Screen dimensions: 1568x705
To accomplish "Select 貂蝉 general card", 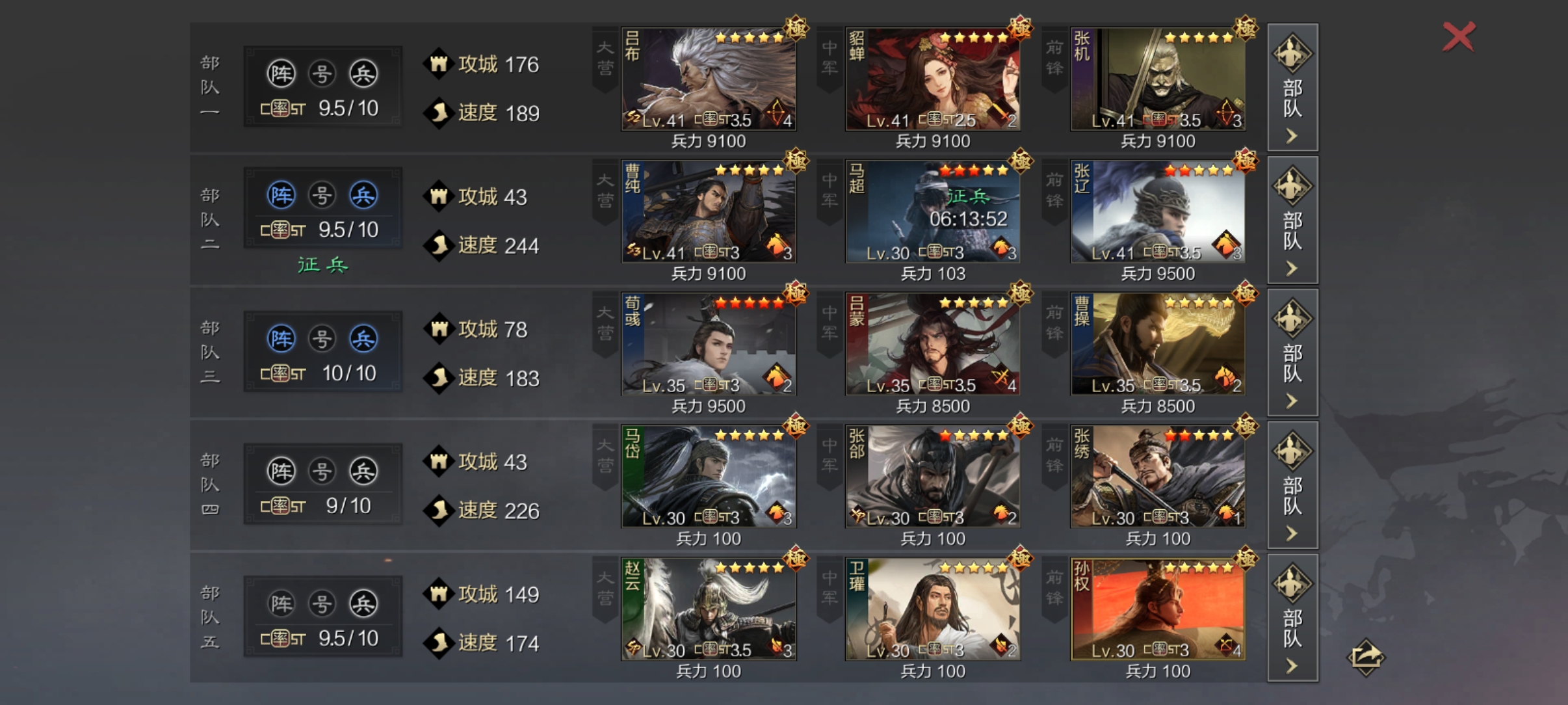I will point(933,79).
